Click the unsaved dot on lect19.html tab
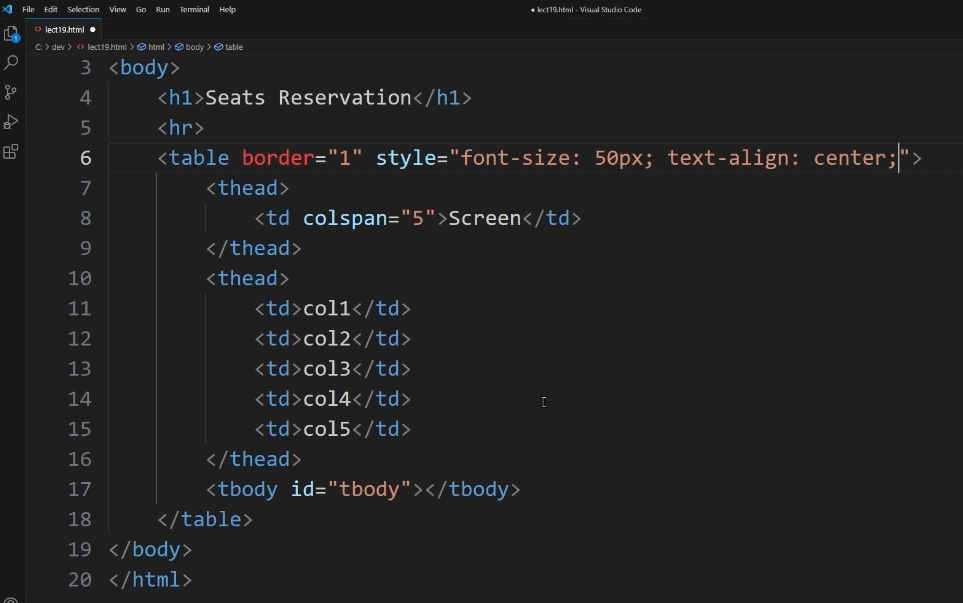Screen dimensions: 963x603 click(93, 29)
